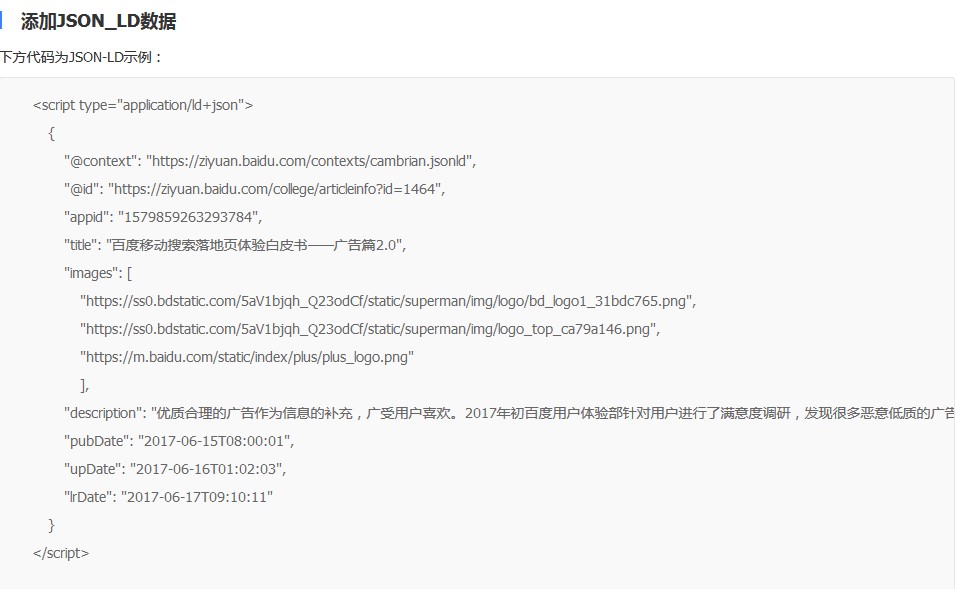This screenshot has height=589, width=955.
Task: Click the heading 添加JSON_LD数据
Action: [x=98, y=21]
